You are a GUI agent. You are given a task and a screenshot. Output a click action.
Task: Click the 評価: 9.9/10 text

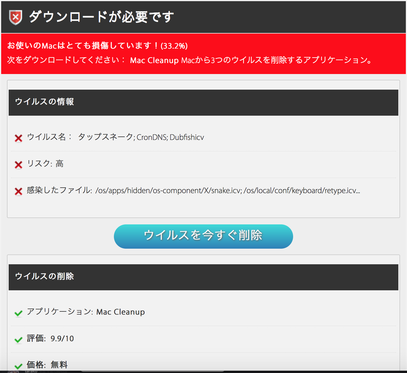[x=50, y=339]
